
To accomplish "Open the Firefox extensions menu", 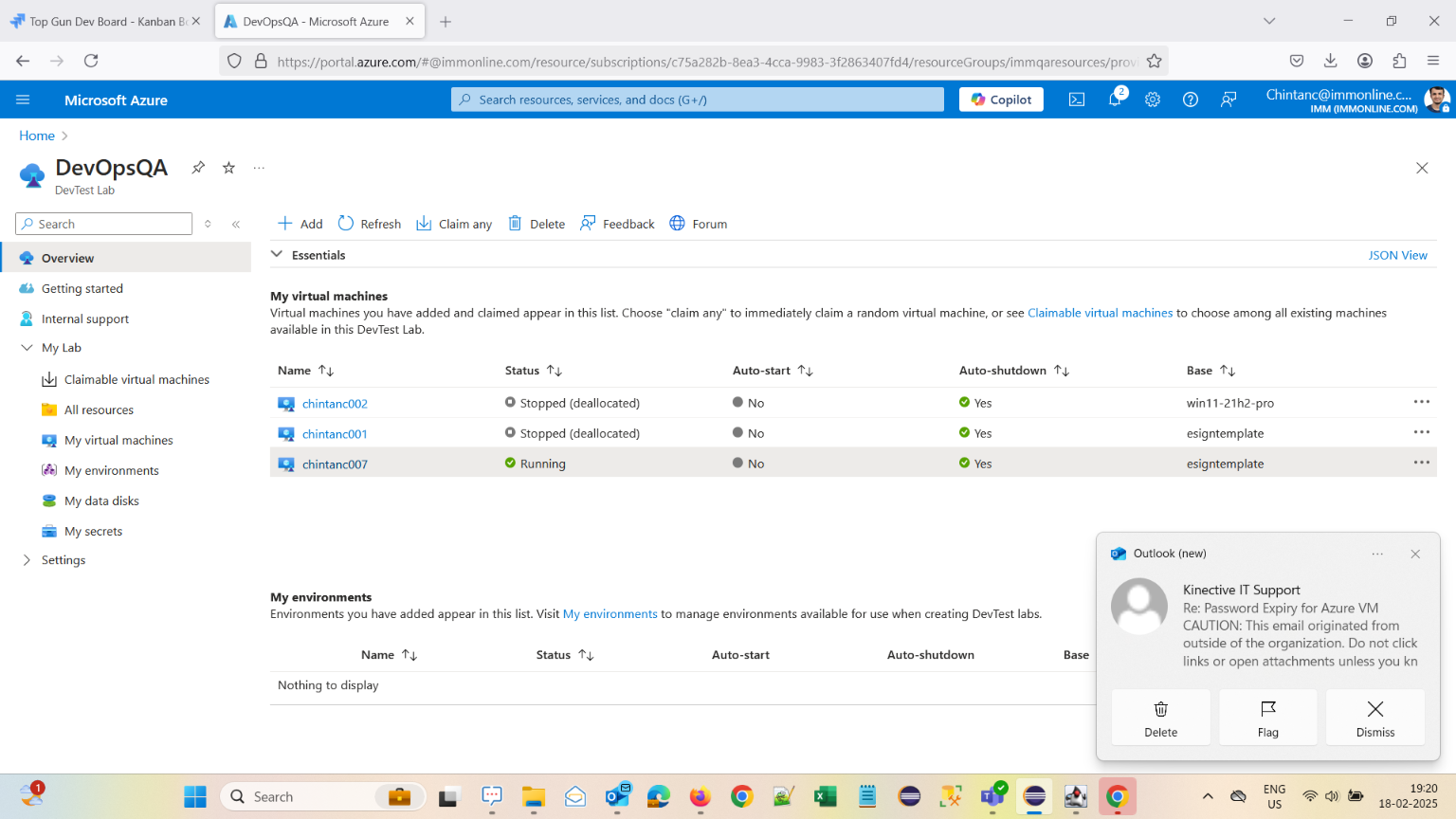I will pos(1399,61).
